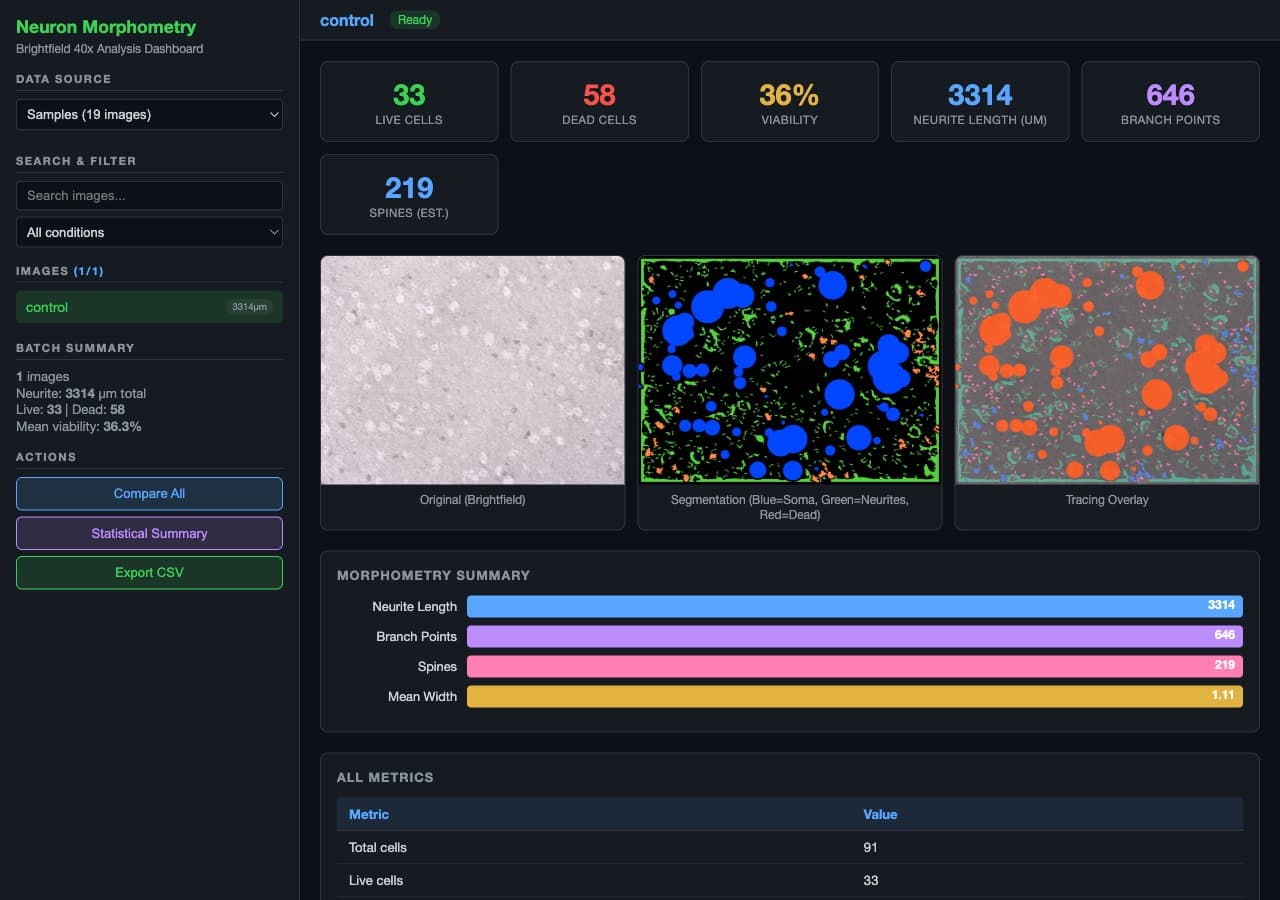Open the All conditions filter dropdown
1280x900 pixels.
point(149,232)
